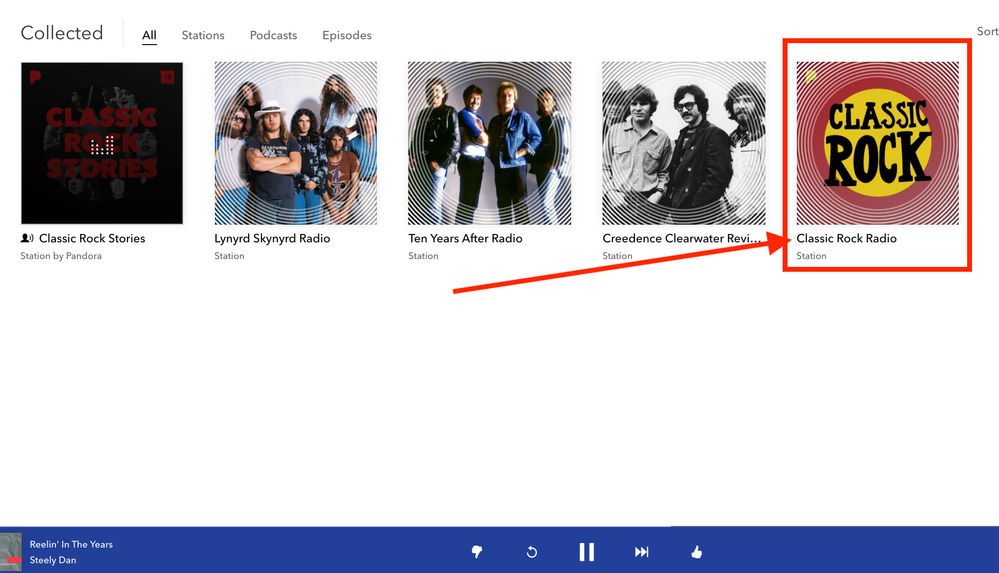Skip to the next track
This screenshot has height=573, width=999.
(x=642, y=552)
